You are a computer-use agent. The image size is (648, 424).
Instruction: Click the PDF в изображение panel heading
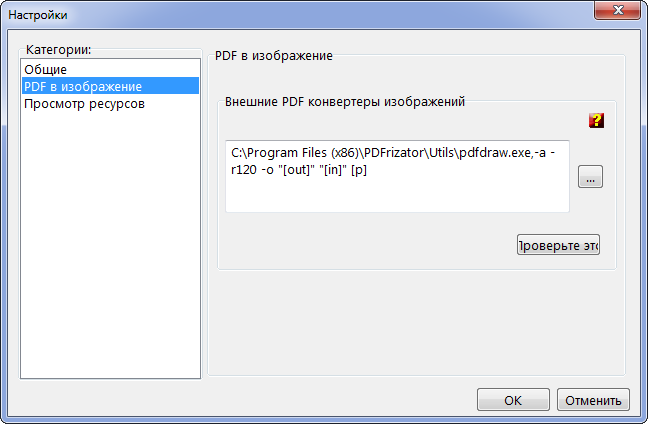tap(273, 55)
